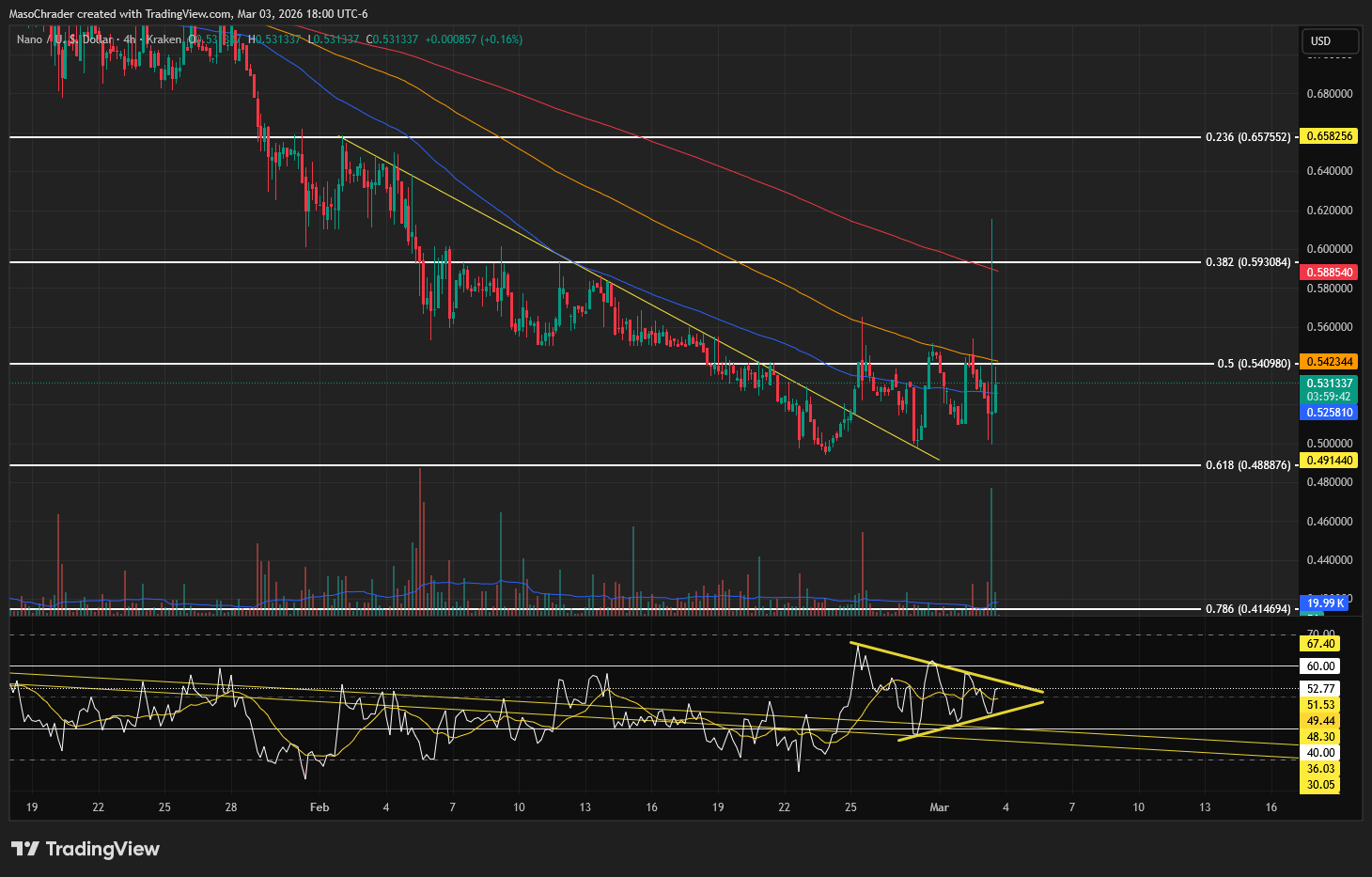Click the blue 19.99 K volume label
This screenshot has height=877, width=1372.
[1326, 603]
